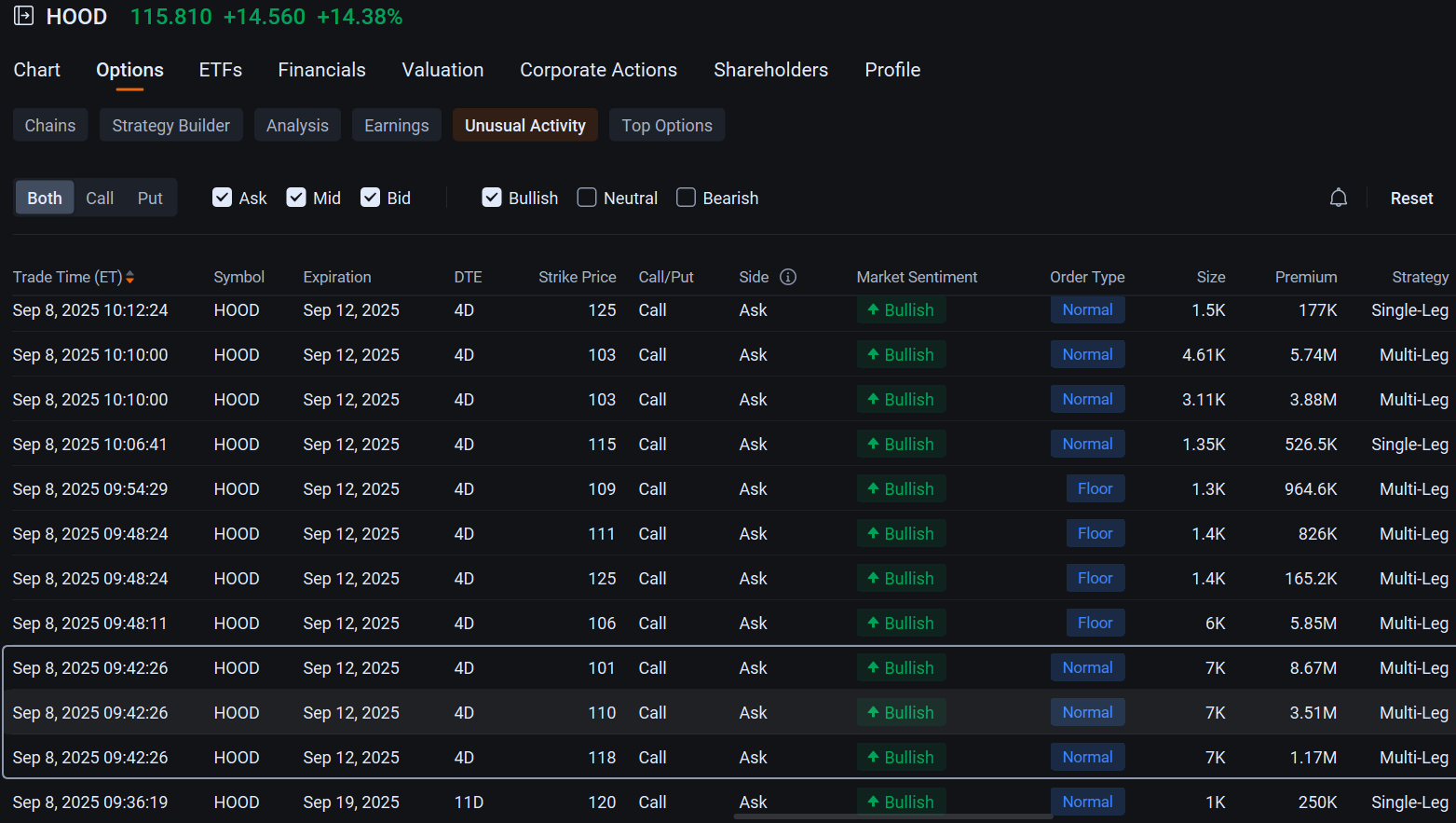Open the Chains sub-tab

[x=50, y=125]
